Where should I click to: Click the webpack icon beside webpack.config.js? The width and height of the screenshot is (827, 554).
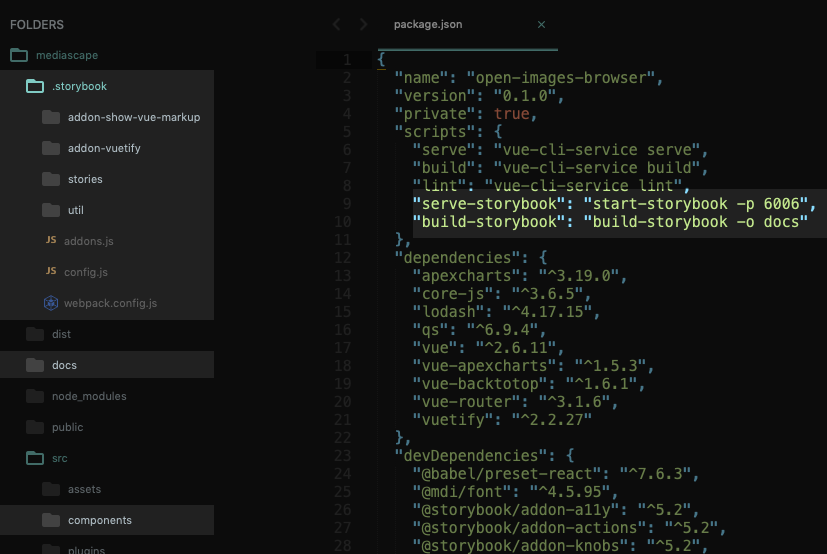click(51, 303)
